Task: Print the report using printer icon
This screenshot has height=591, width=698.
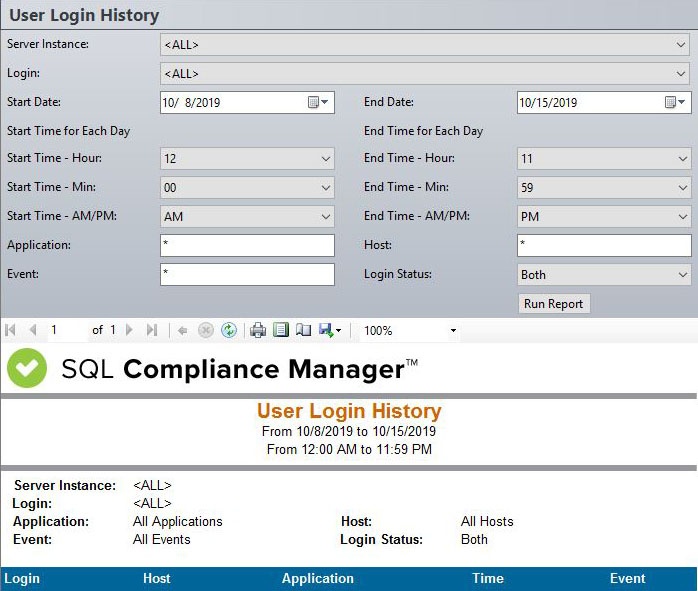Action: 258,330
